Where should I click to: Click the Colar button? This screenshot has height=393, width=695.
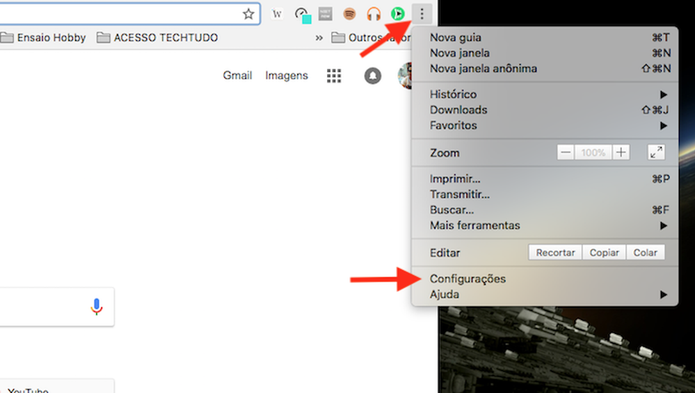[x=645, y=253]
